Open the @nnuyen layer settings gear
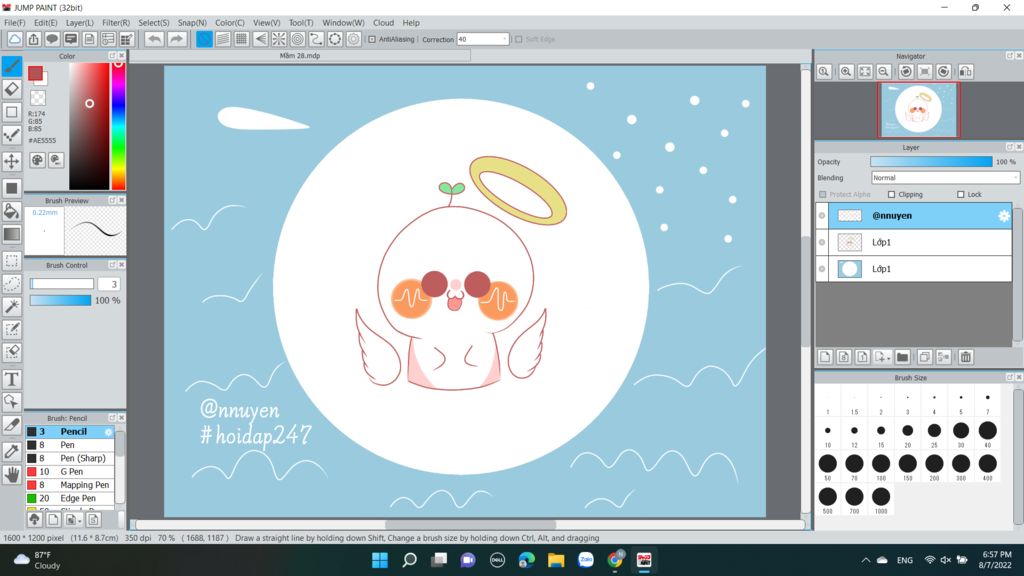Viewport: 1024px width, 576px height. 1004,216
